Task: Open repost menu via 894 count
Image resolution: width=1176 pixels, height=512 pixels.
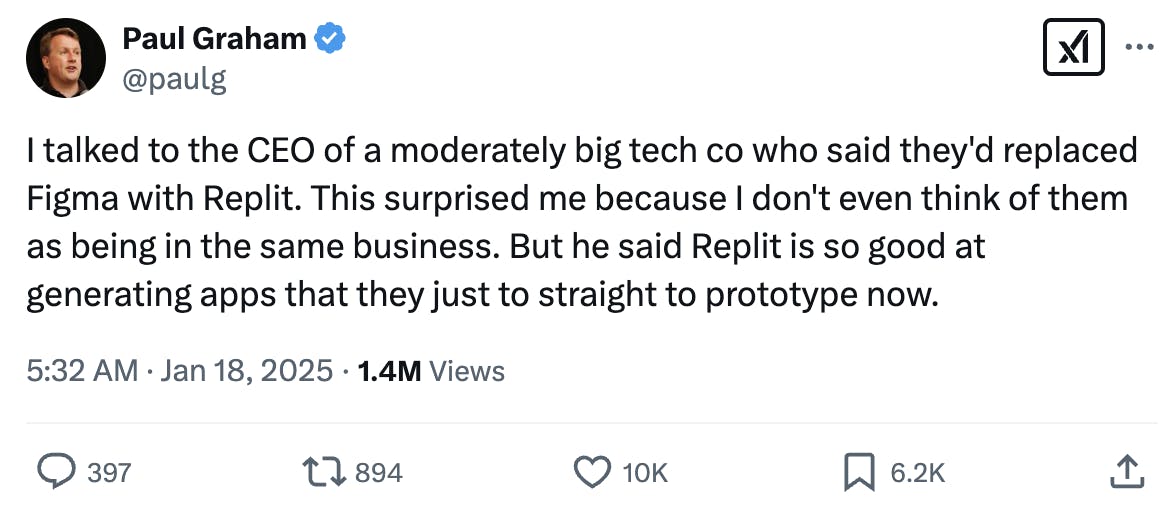Action: coord(379,472)
